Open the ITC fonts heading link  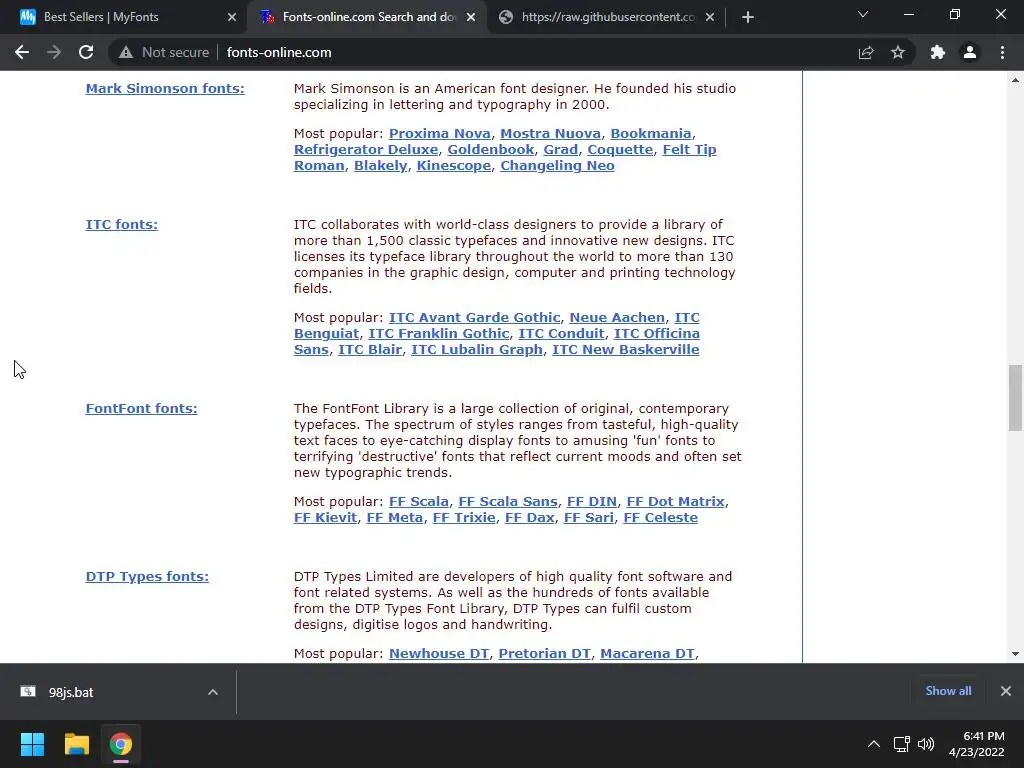[121, 224]
